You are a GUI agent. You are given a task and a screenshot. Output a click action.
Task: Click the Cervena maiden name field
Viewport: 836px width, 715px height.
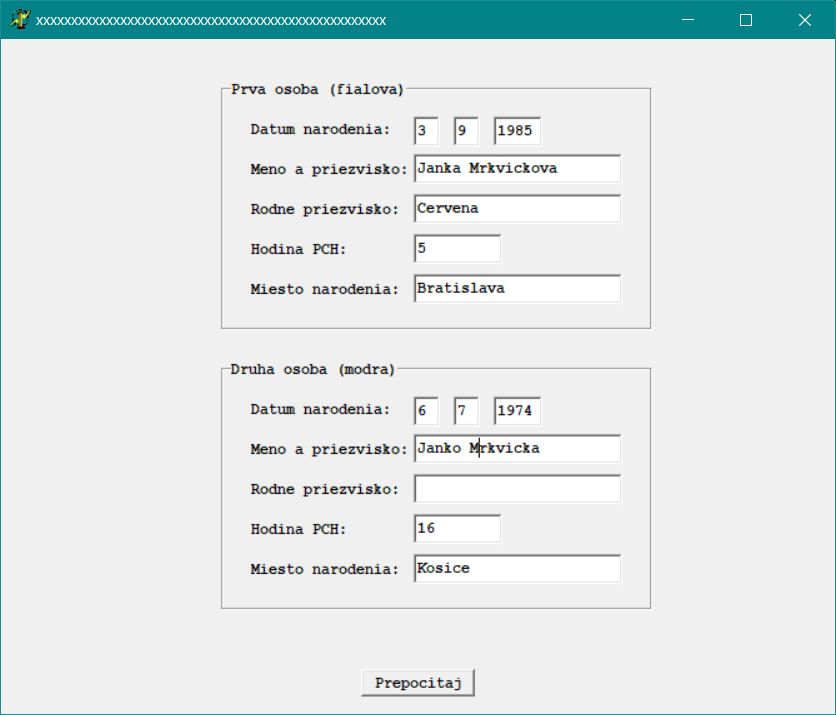click(517, 208)
